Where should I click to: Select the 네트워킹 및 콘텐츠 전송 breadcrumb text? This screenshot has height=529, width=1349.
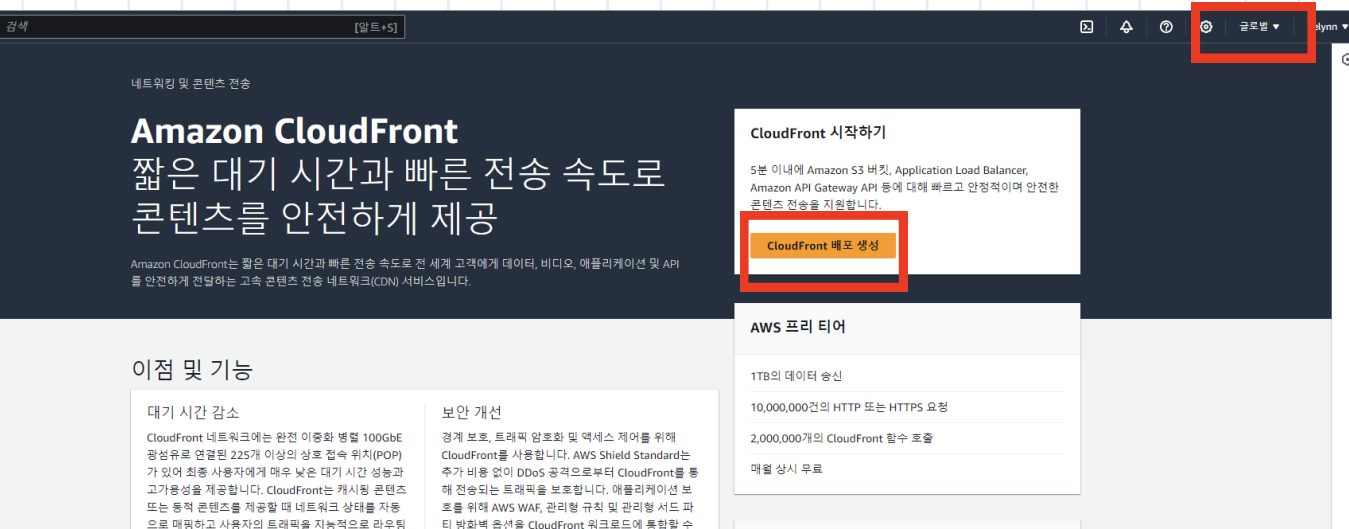coord(190,83)
